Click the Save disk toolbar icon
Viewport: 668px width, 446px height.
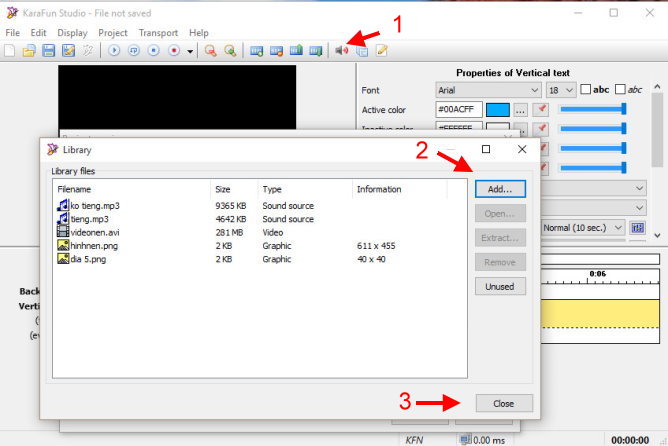(x=48, y=50)
